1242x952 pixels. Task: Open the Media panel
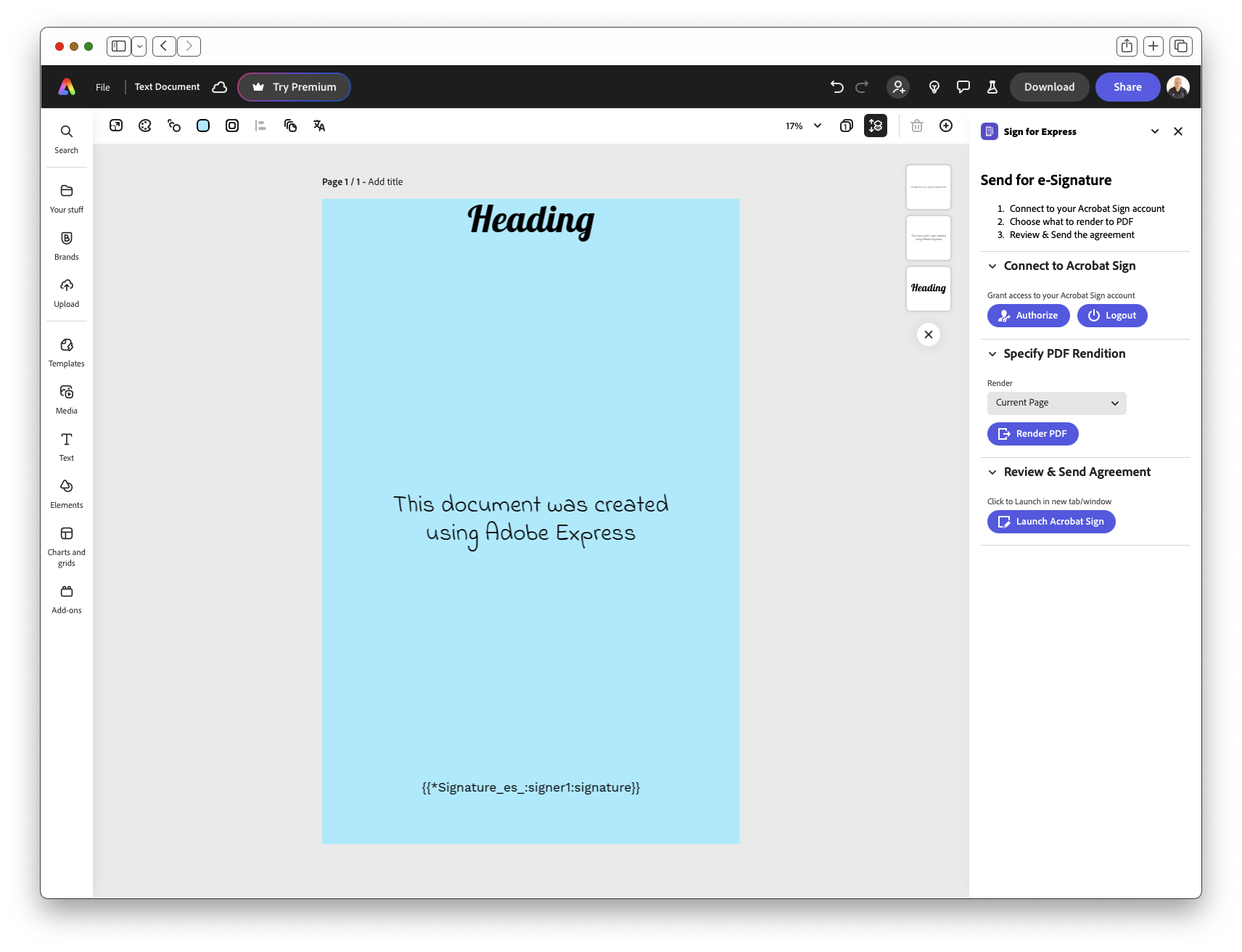pyautogui.click(x=66, y=399)
